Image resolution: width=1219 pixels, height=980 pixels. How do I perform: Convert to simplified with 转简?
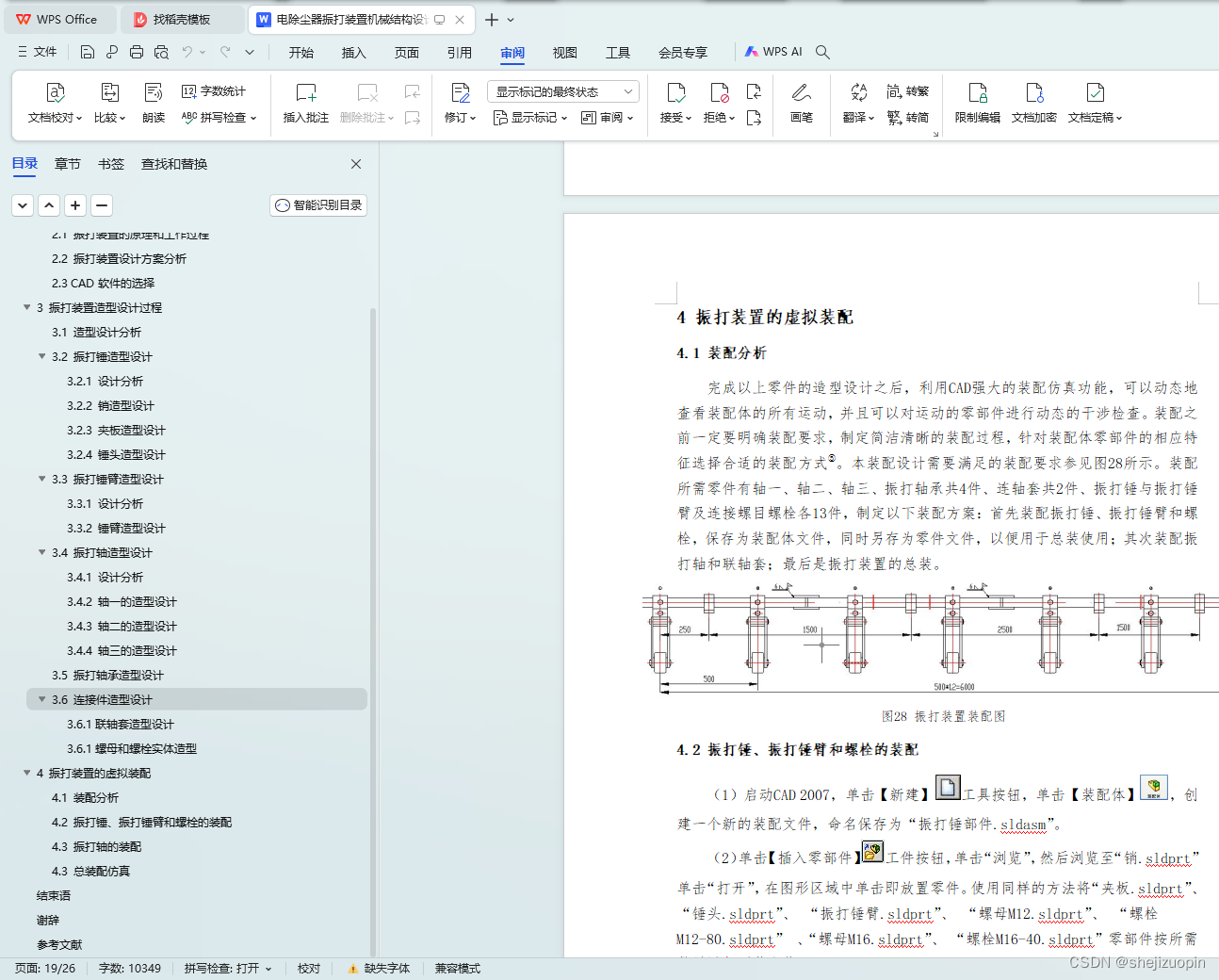tap(908, 118)
